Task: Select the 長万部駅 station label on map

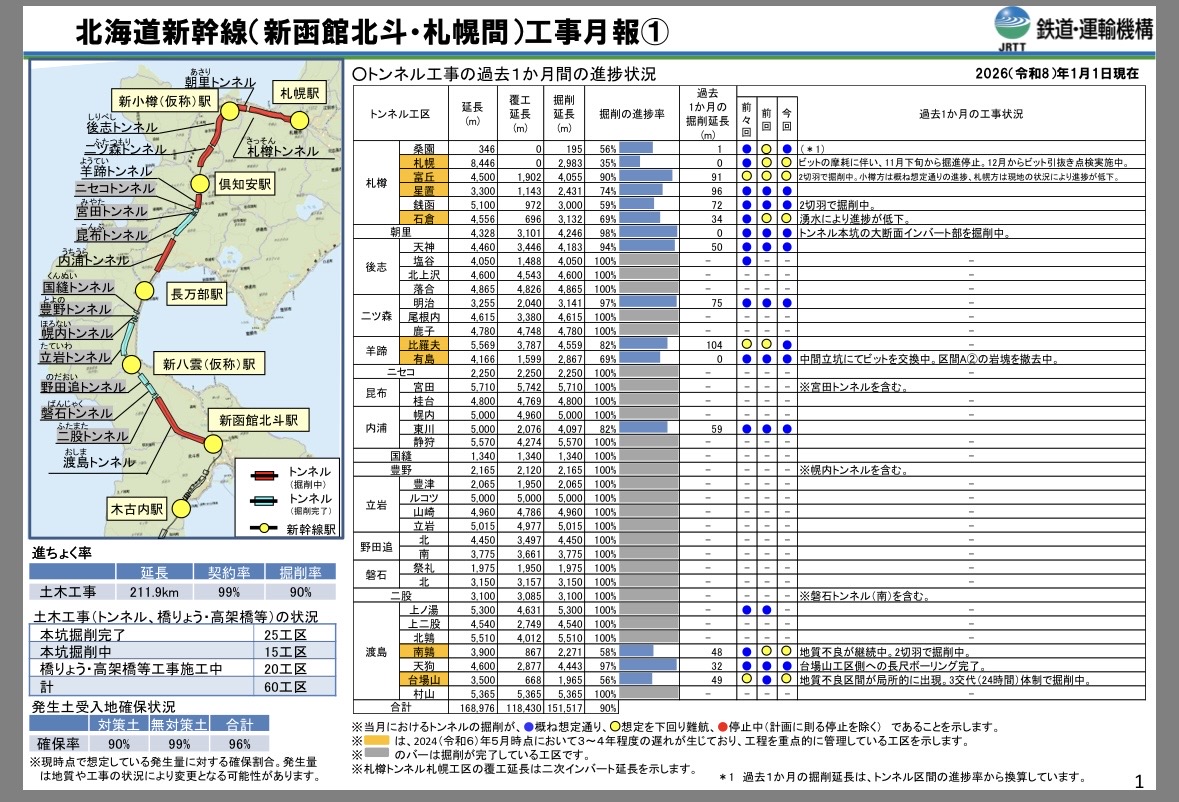Action: coord(197,295)
